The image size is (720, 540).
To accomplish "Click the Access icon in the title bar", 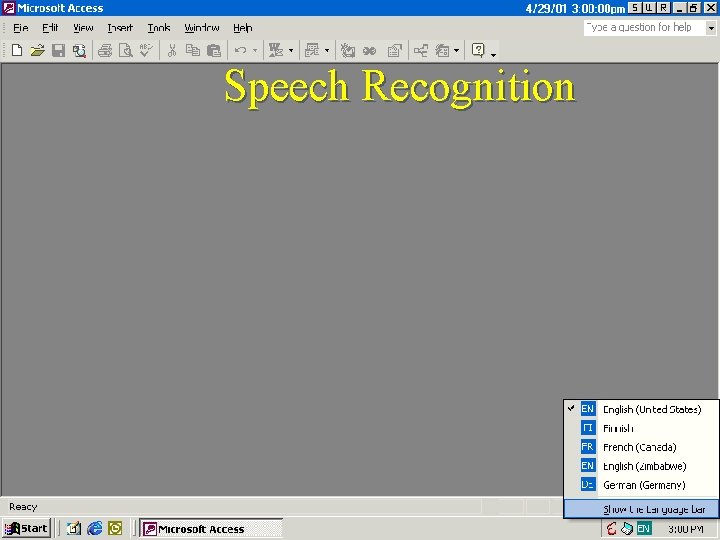I will tap(9, 8).
